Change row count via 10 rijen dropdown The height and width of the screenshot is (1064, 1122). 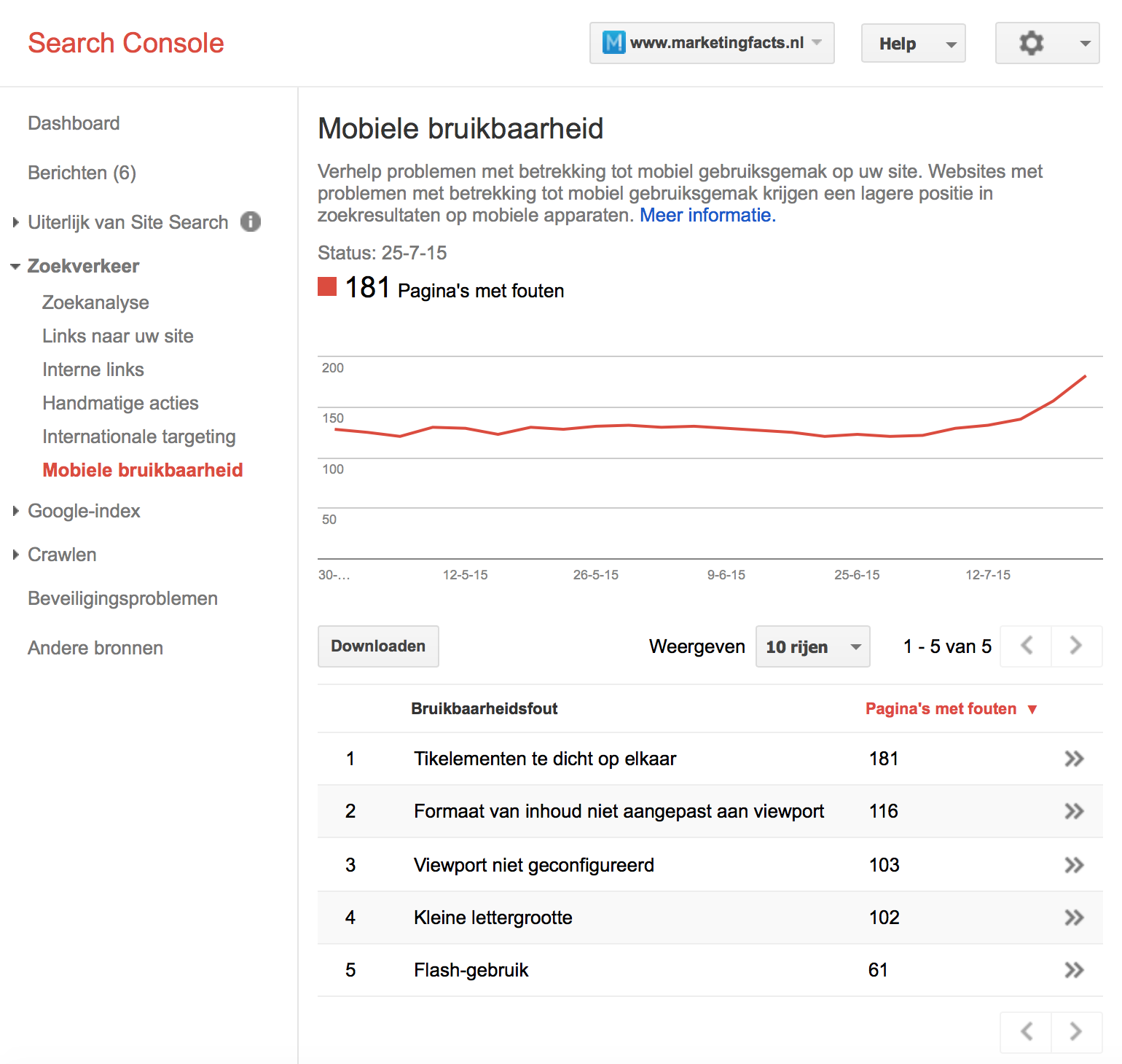pos(812,646)
